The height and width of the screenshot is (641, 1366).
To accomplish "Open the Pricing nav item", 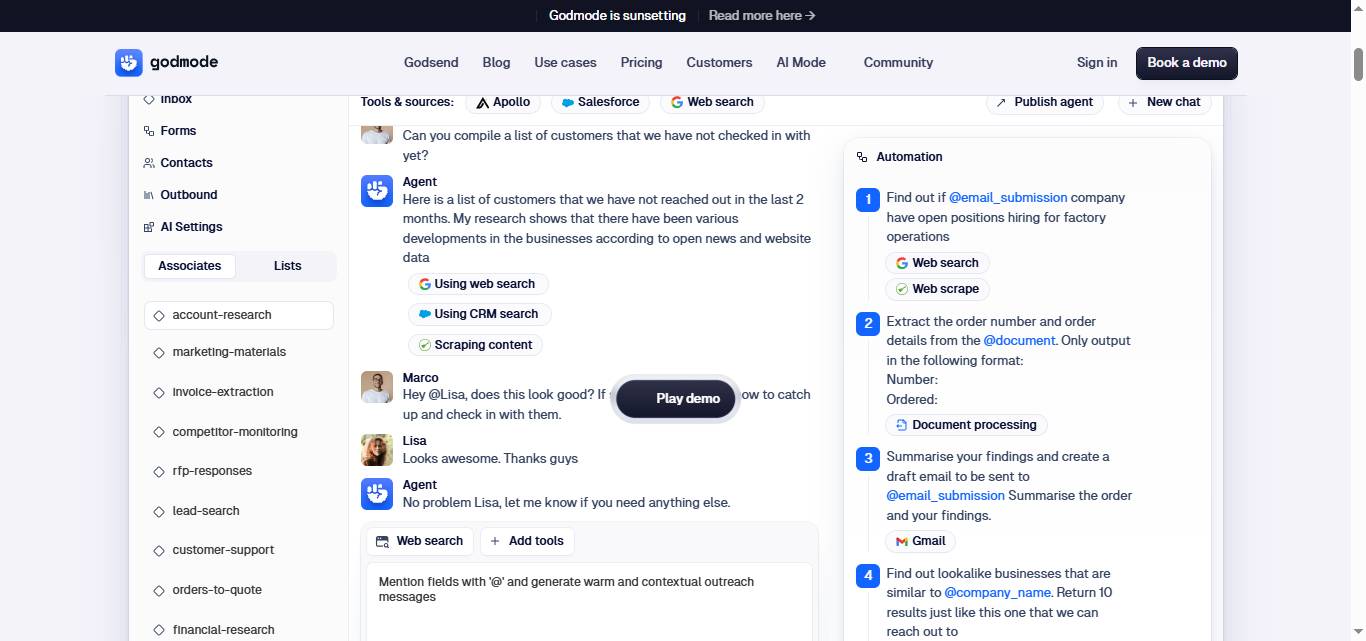I will tap(641, 62).
